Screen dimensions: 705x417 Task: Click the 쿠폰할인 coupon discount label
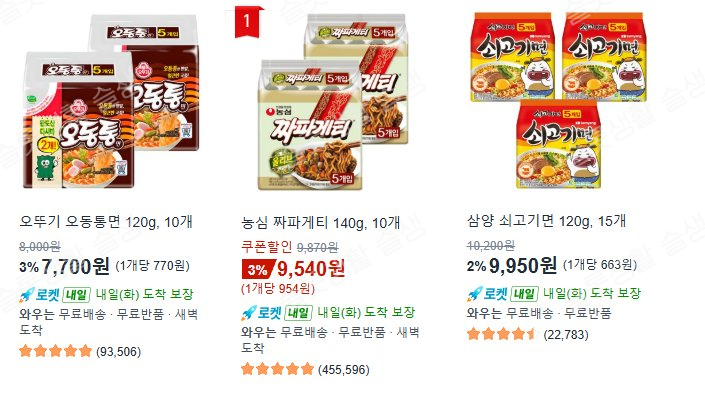coord(267,247)
